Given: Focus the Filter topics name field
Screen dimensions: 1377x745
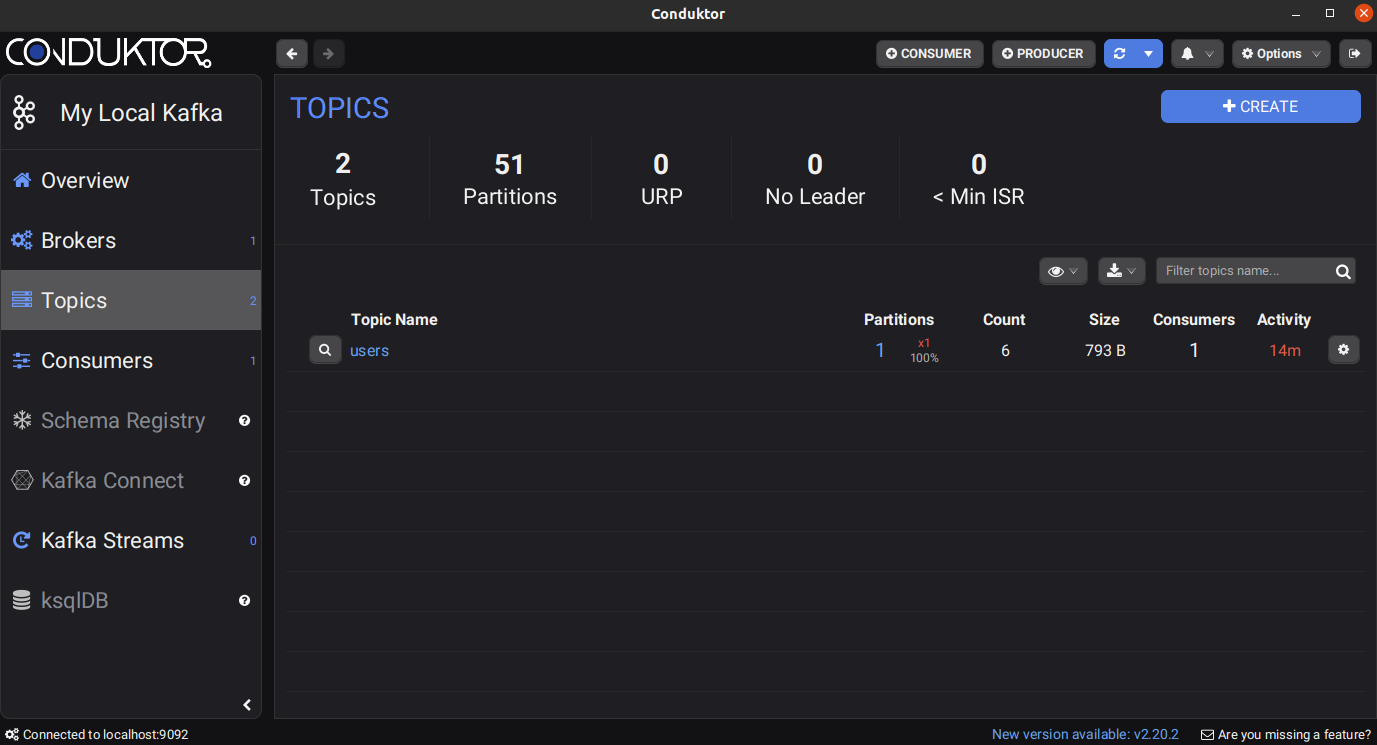Looking at the screenshot, I should 1255,271.
